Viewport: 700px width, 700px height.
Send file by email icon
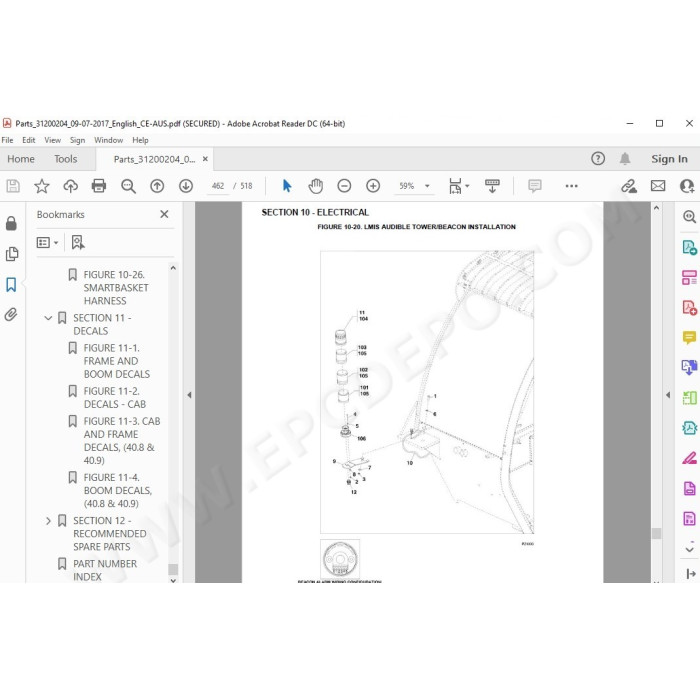tap(658, 186)
